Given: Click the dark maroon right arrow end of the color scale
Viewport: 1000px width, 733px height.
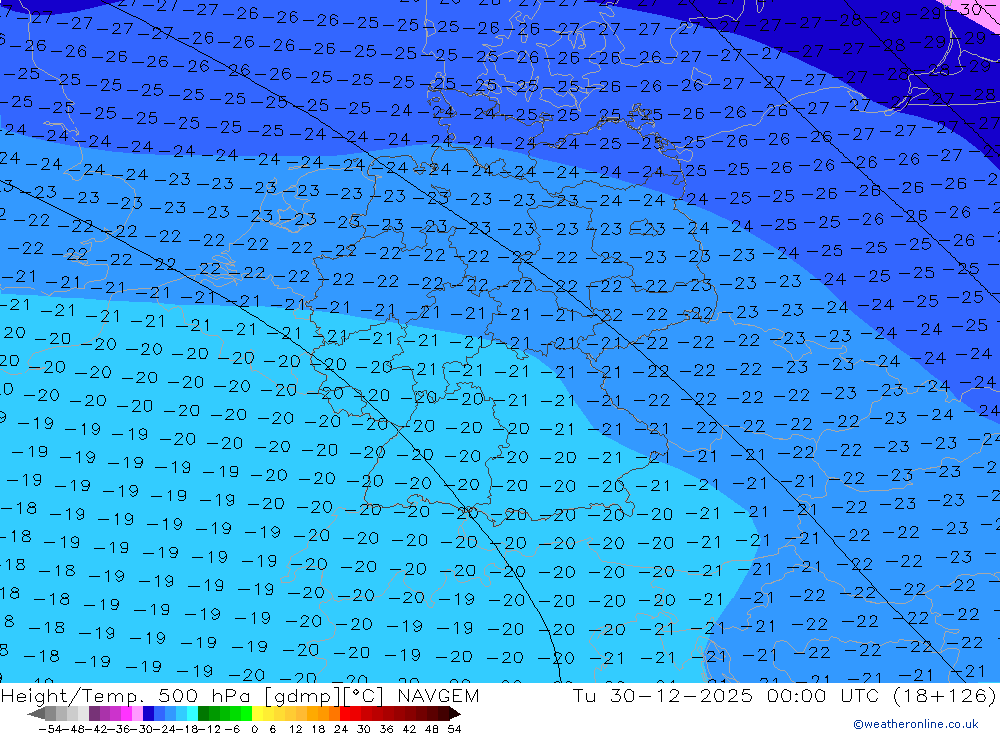Looking at the screenshot, I should (x=455, y=713).
